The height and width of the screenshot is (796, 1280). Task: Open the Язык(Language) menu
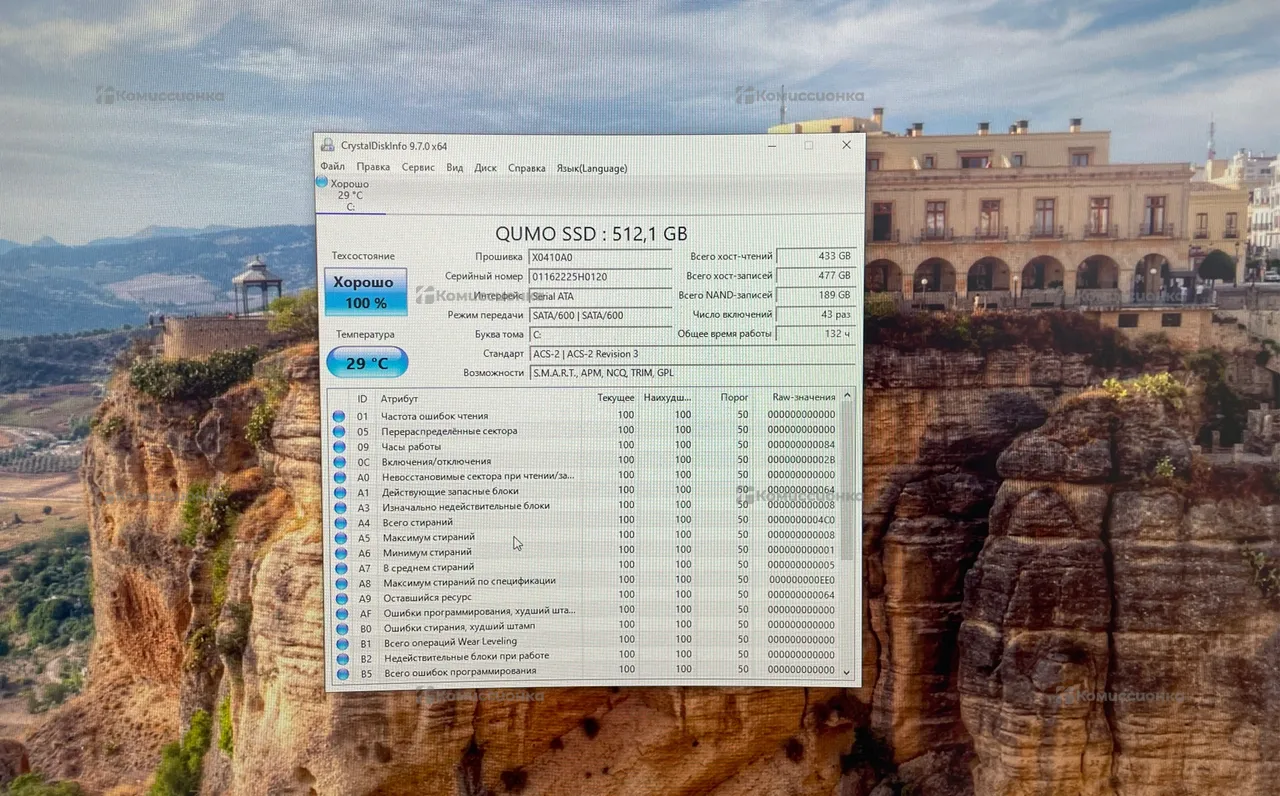click(591, 168)
